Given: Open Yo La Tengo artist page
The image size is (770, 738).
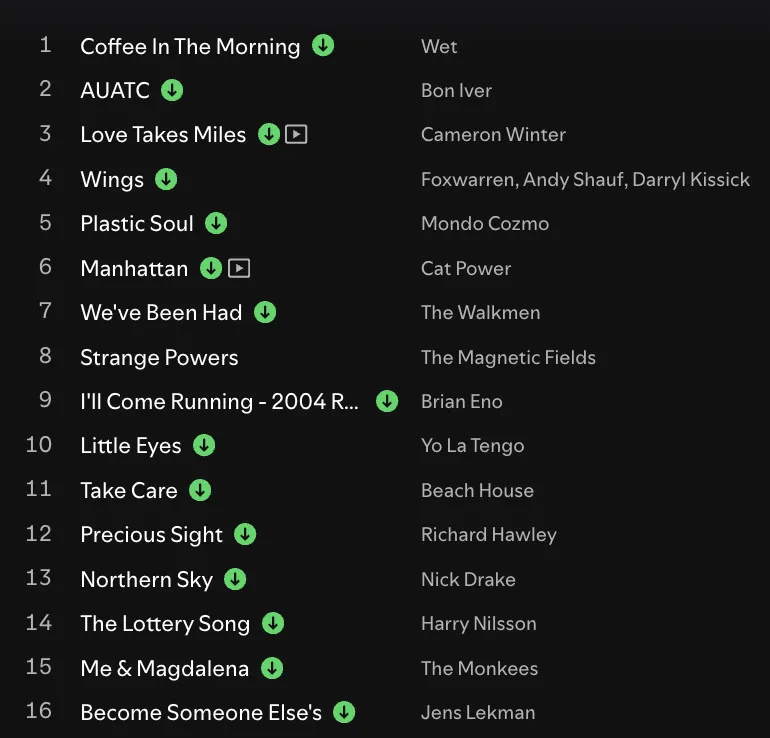Looking at the screenshot, I should (472, 445).
